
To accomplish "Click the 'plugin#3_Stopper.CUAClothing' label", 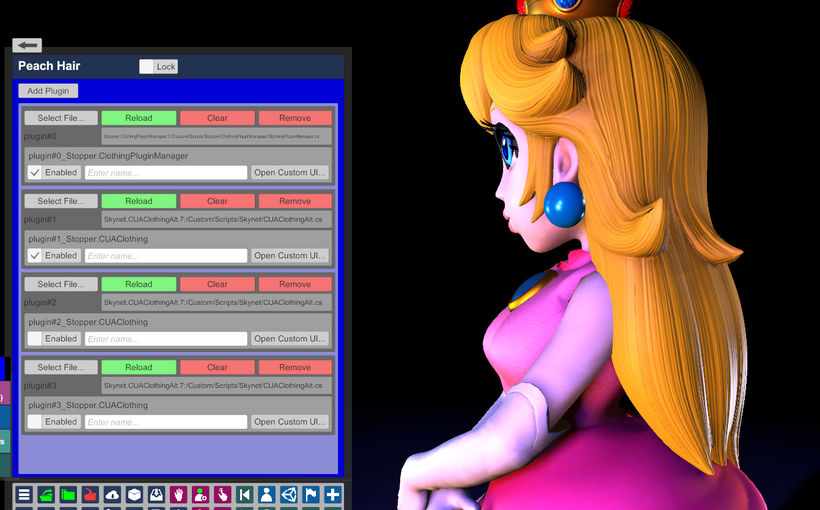I will tap(88, 405).
